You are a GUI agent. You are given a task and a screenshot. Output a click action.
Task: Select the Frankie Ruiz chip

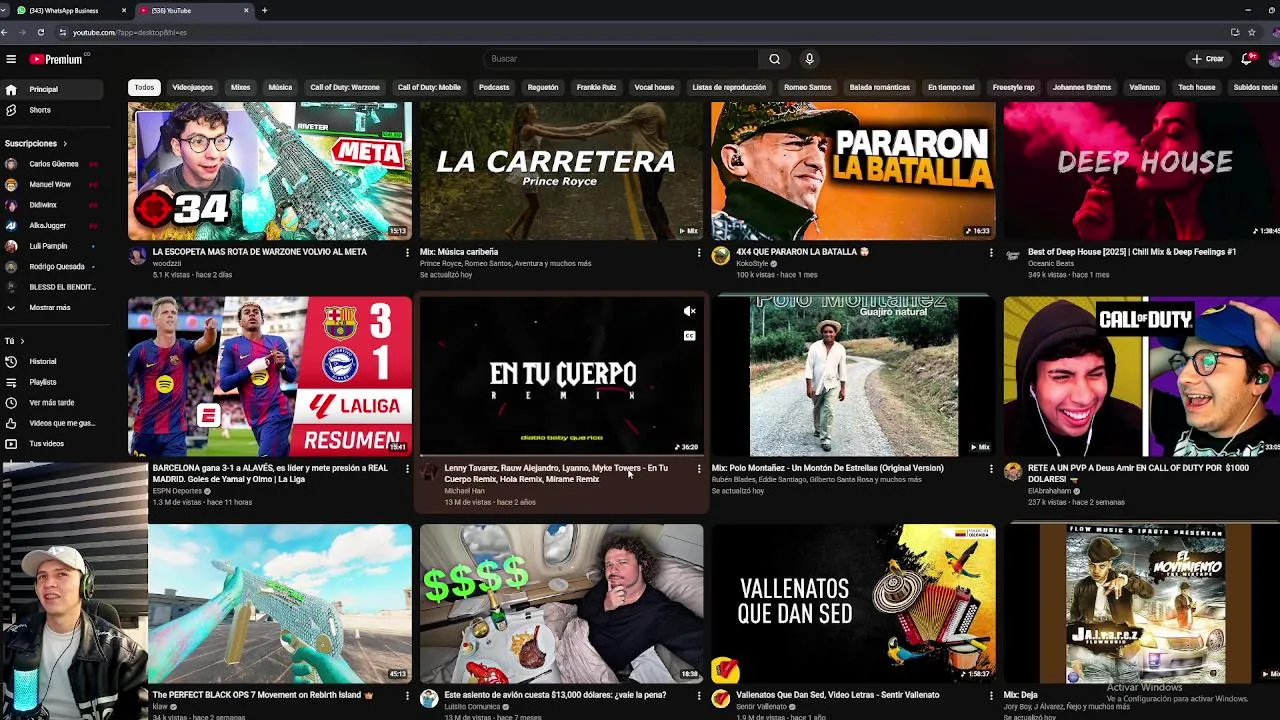[x=596, y=87]
